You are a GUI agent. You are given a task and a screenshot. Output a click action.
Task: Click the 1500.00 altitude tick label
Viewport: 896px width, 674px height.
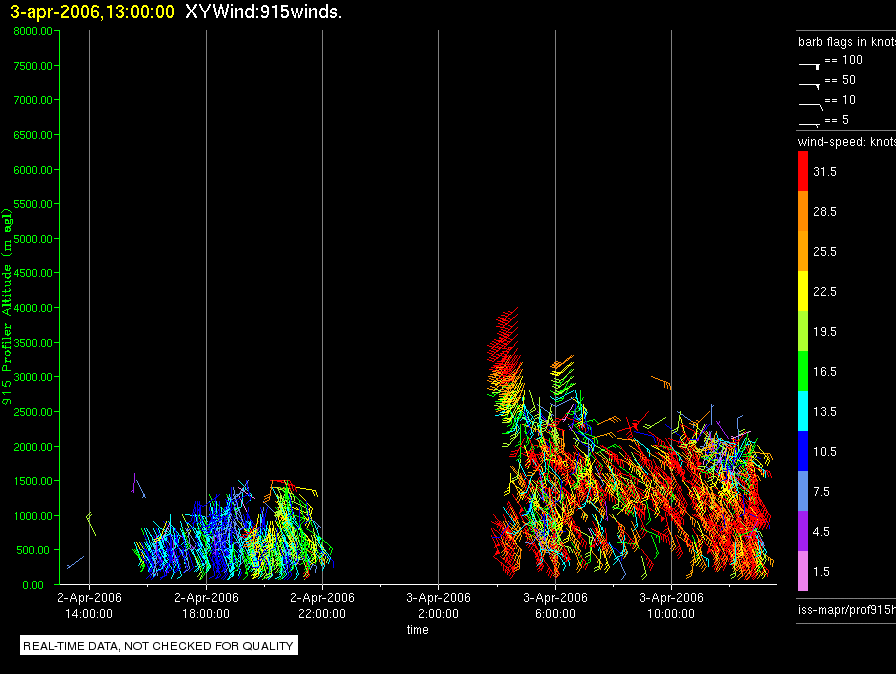coord(33,481)
